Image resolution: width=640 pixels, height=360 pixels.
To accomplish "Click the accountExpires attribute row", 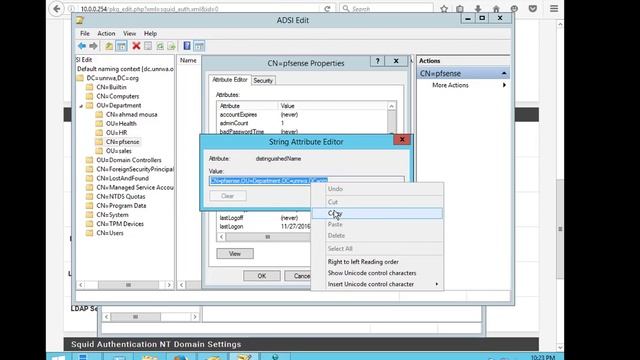I will click(302, 115).
